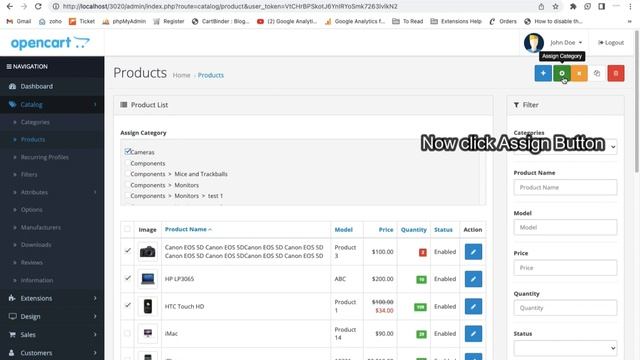Click the iMac product thumbnail
The width and height of the screenshot is (640, 360).
[147, 333]
